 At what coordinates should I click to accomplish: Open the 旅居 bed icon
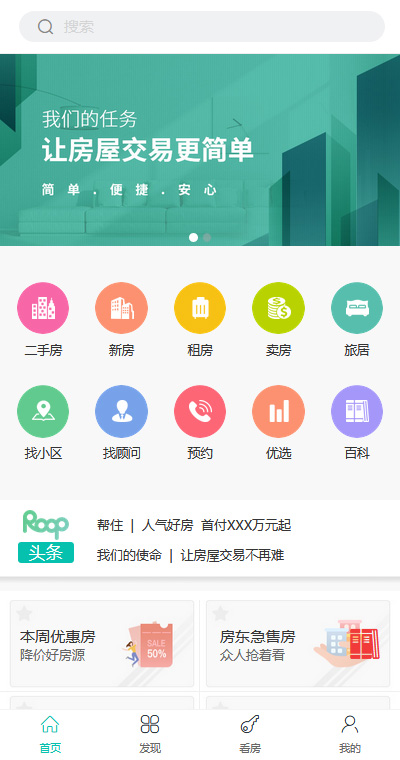(357, 308)
